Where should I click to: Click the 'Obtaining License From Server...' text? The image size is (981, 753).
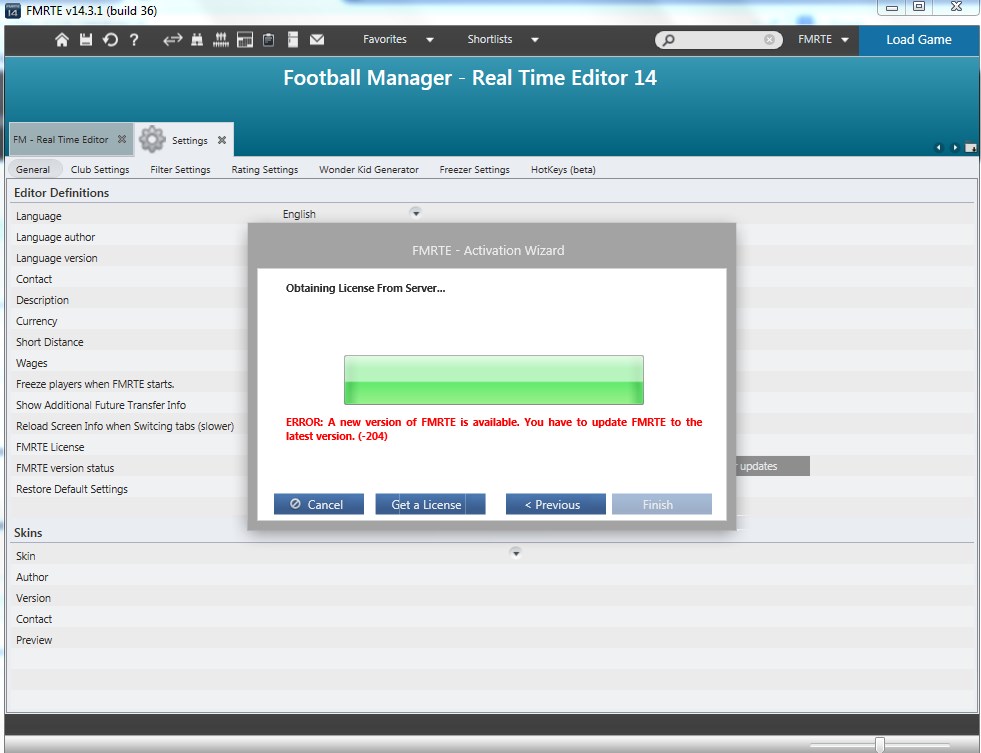[365, 288]
